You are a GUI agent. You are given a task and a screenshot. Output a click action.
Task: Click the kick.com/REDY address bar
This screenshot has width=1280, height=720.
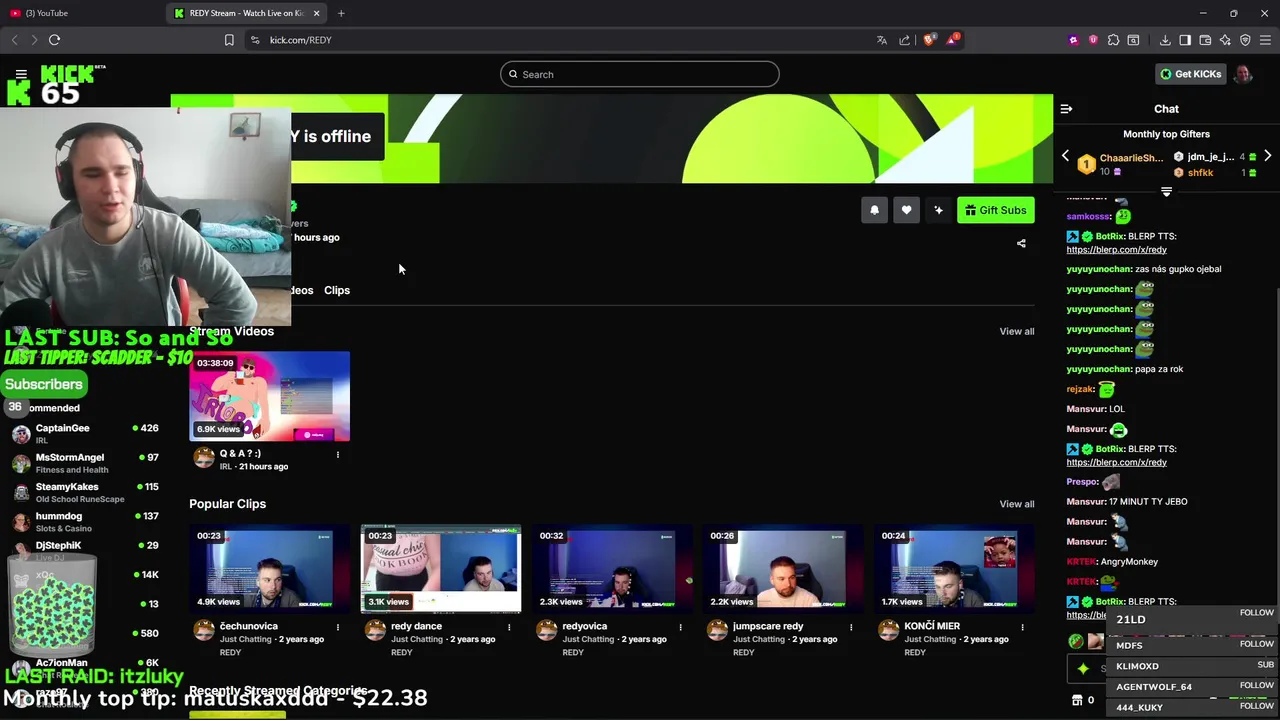pos(560,40)
